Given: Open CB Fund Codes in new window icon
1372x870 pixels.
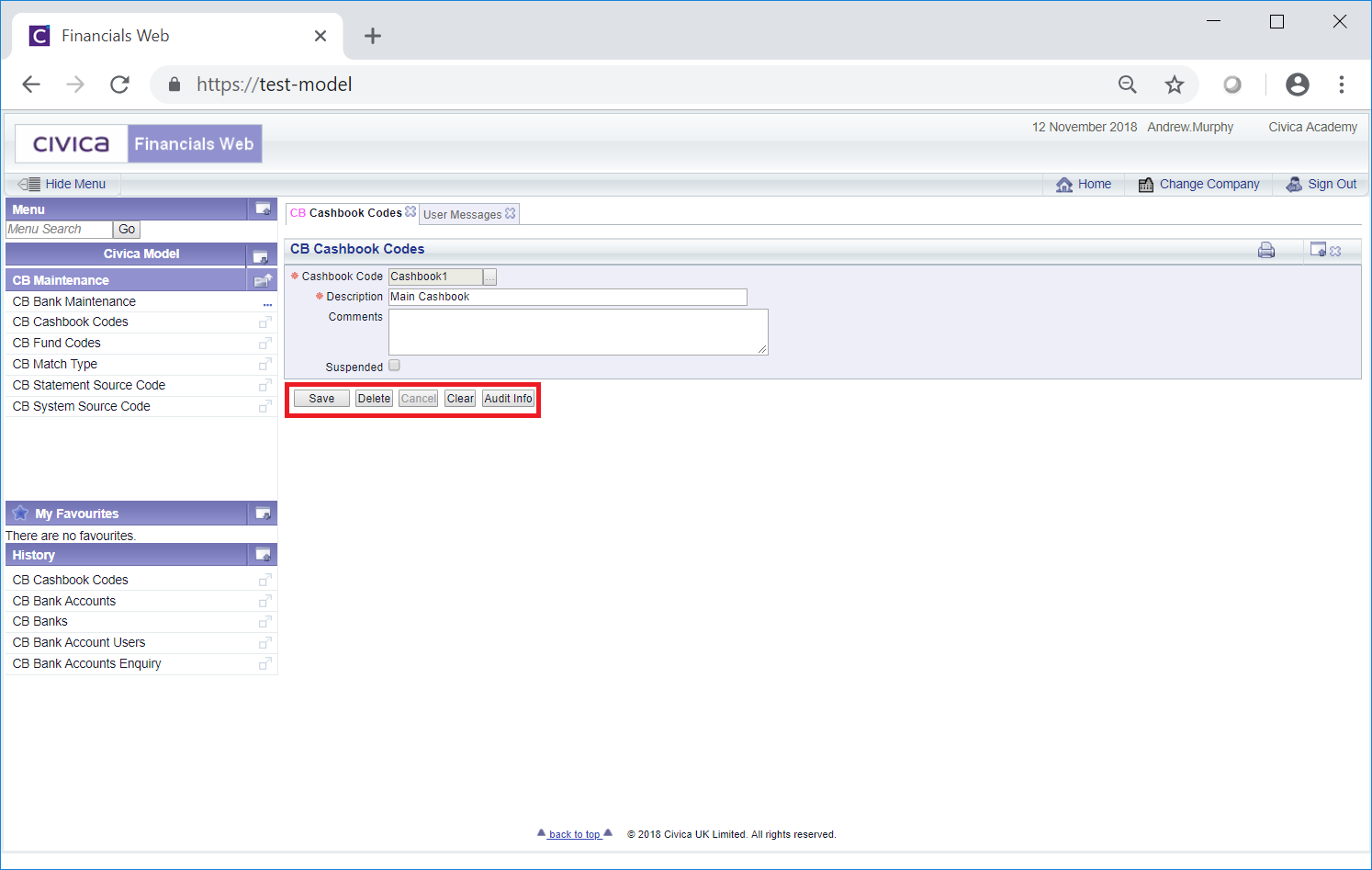Looking at the screenshot, I should 264,344.
